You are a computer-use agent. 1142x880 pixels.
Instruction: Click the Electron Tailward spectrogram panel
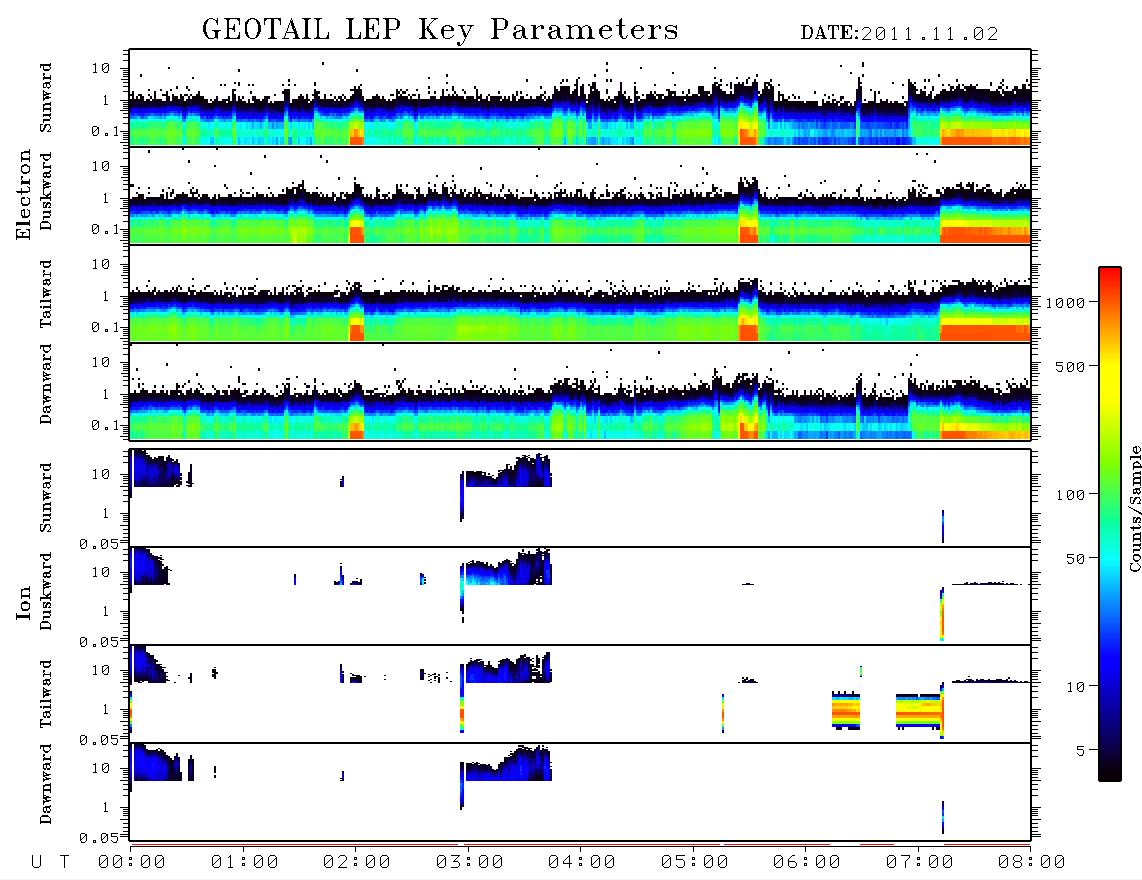(x=580, y=294)
